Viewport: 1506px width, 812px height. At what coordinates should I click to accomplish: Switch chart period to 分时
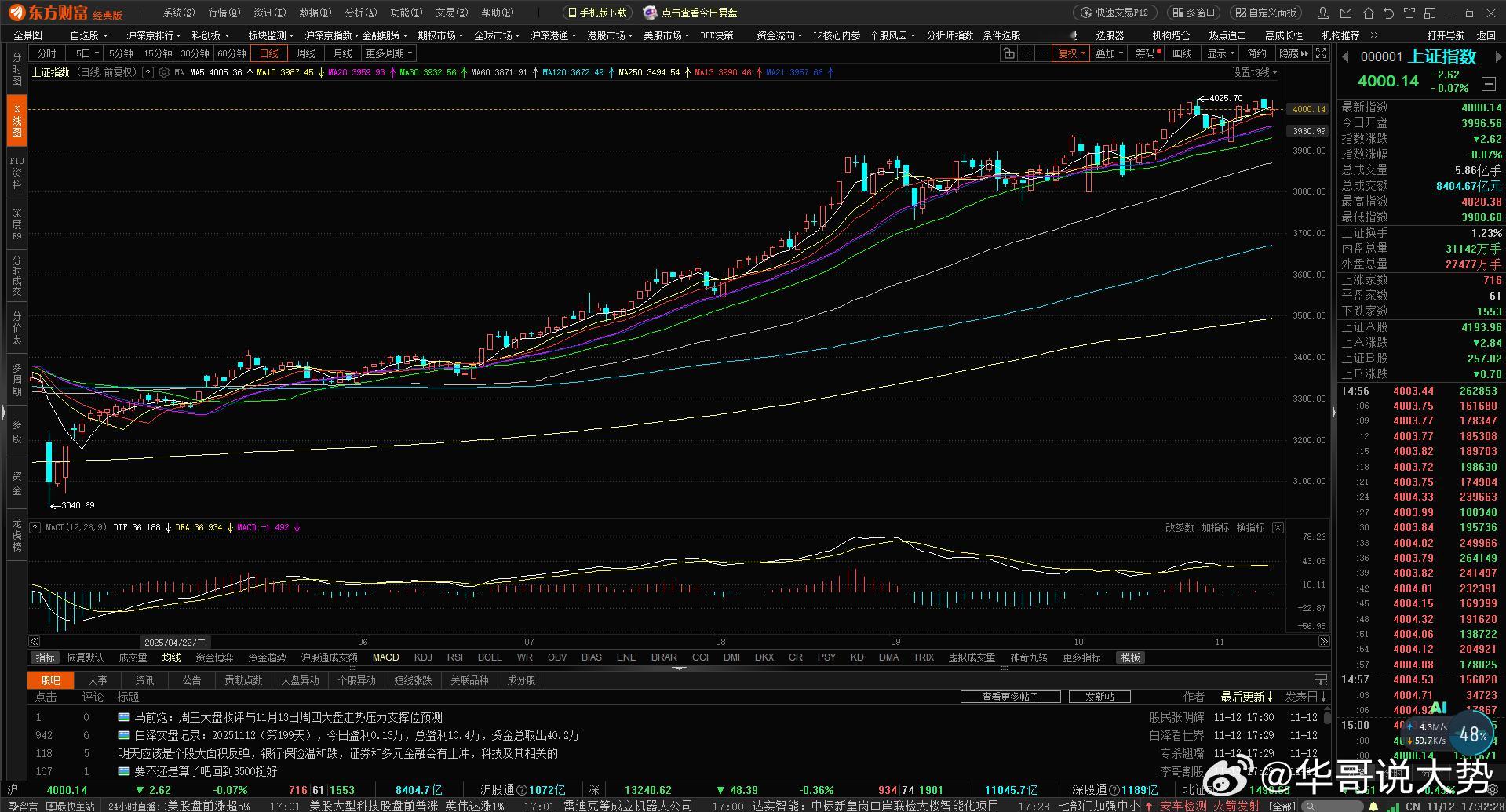pos(47,53)
